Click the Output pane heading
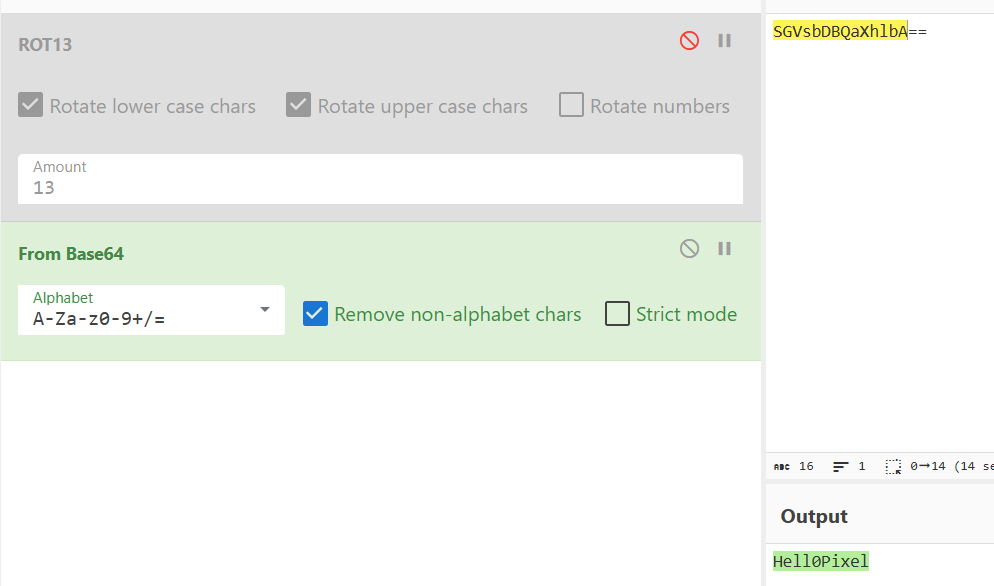 814,516
